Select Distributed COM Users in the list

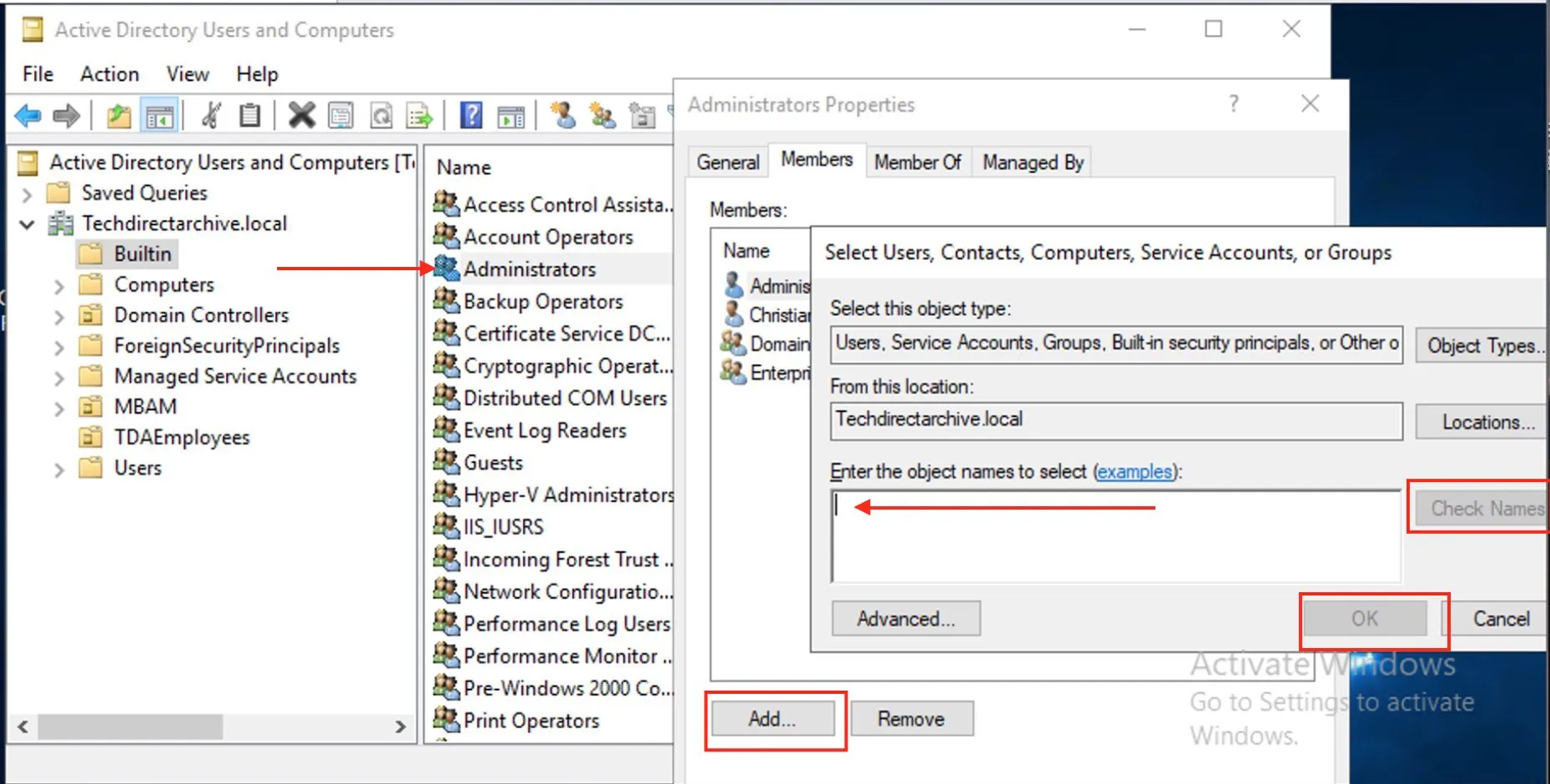tap(566, 398)
